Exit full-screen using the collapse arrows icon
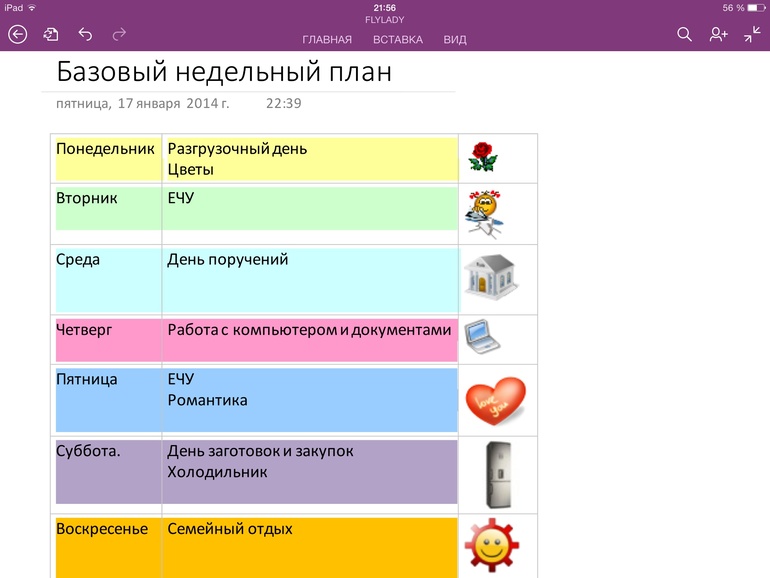This screenshot has height=578, width=770. 751,35
